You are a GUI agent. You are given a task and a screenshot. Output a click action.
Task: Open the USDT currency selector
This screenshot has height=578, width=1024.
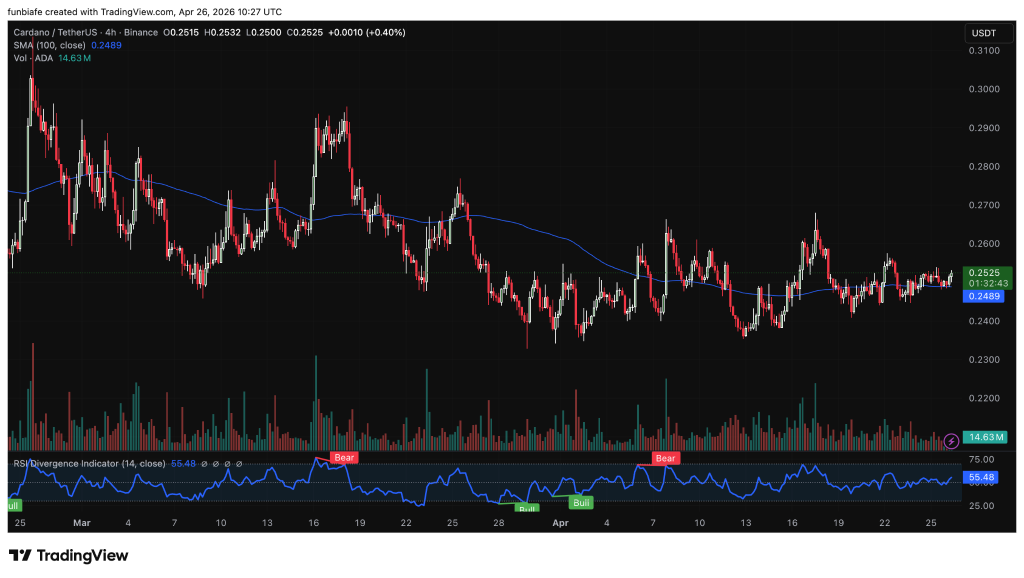coord(981,34)
